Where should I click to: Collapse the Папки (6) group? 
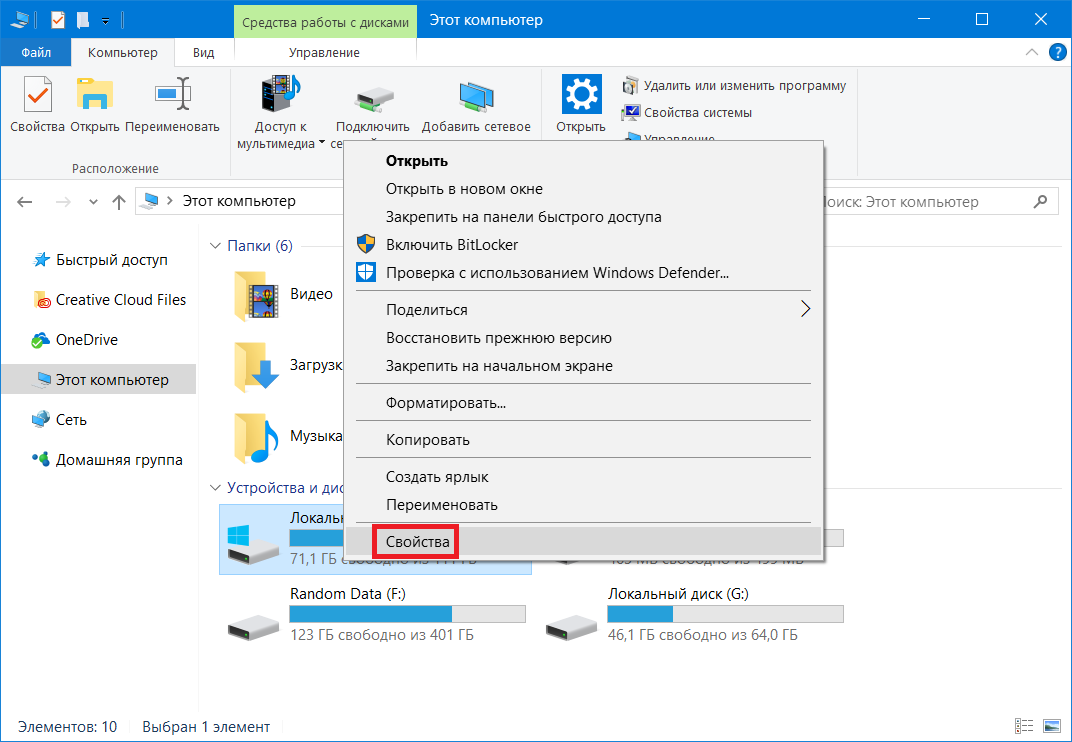[x=215, y=246]
